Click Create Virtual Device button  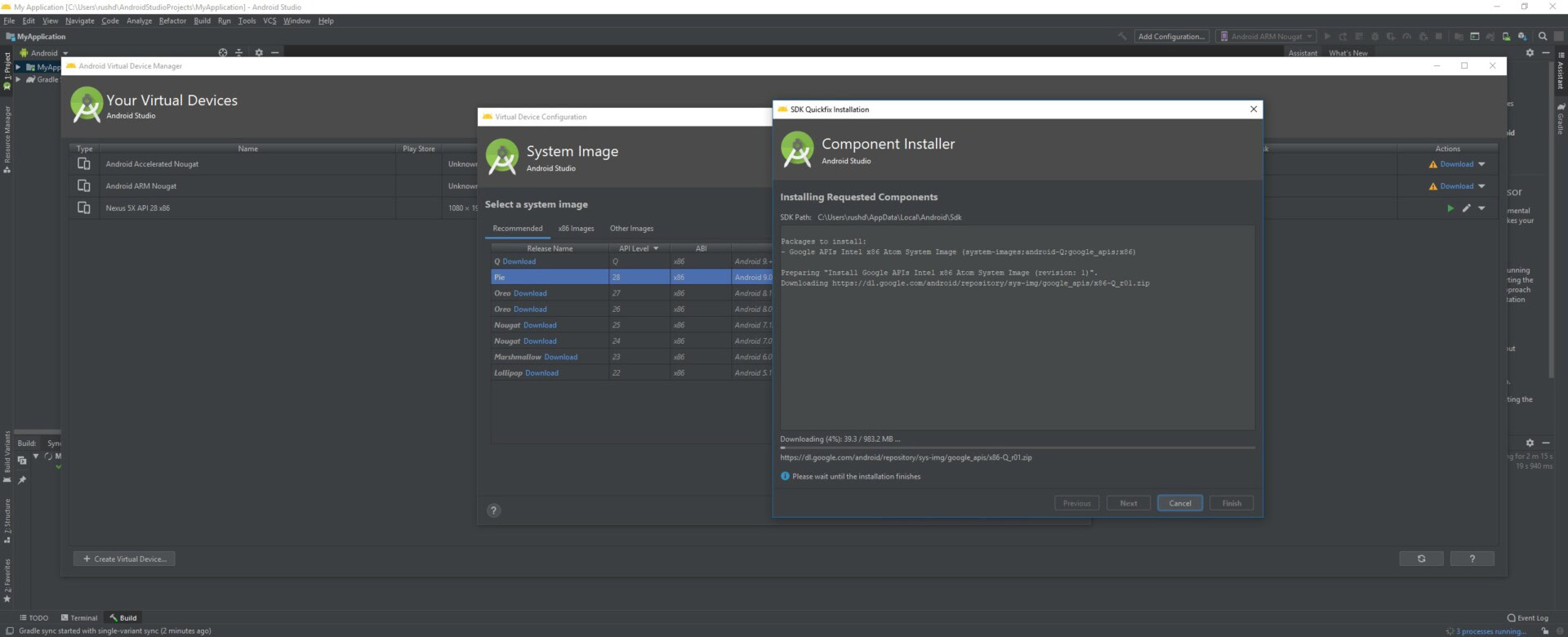click(124, 559)
